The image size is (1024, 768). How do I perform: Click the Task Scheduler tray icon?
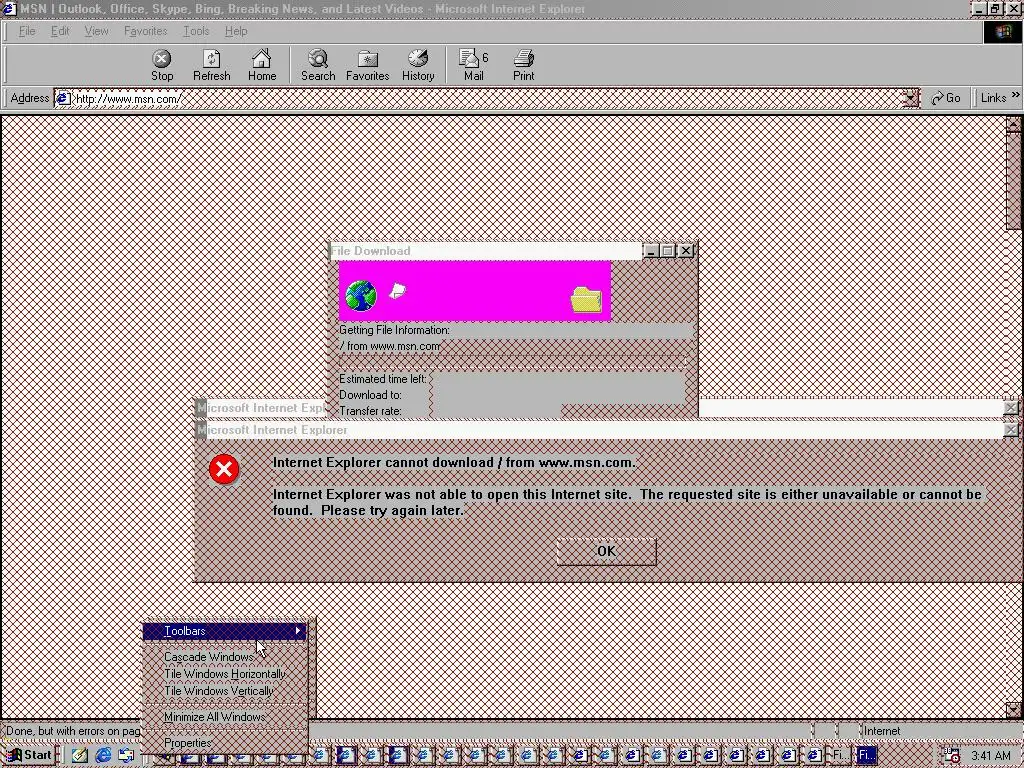952,756
